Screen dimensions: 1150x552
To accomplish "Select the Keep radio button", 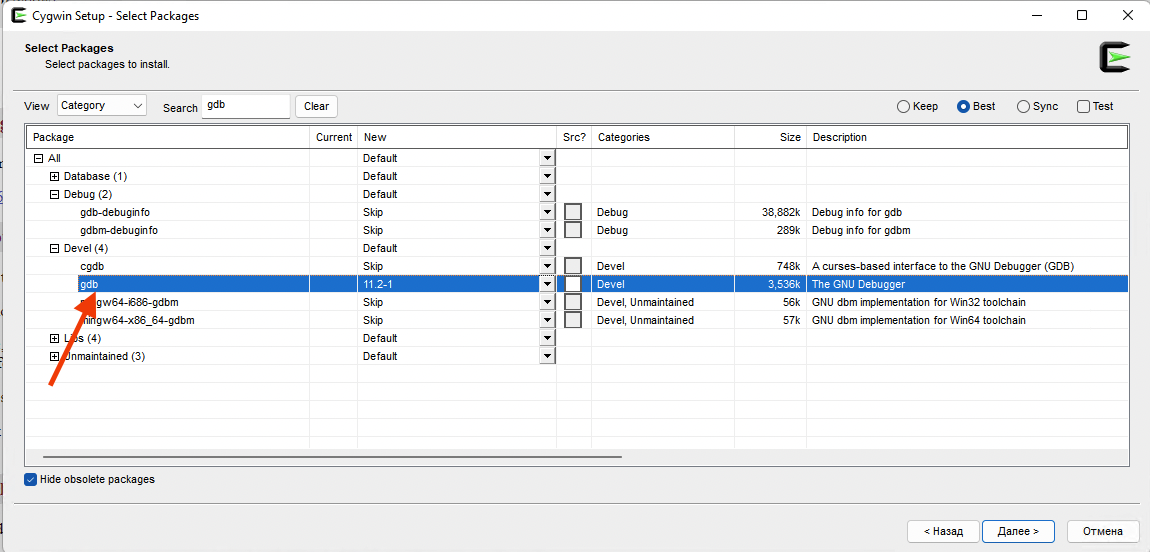I will coord(903,106).
